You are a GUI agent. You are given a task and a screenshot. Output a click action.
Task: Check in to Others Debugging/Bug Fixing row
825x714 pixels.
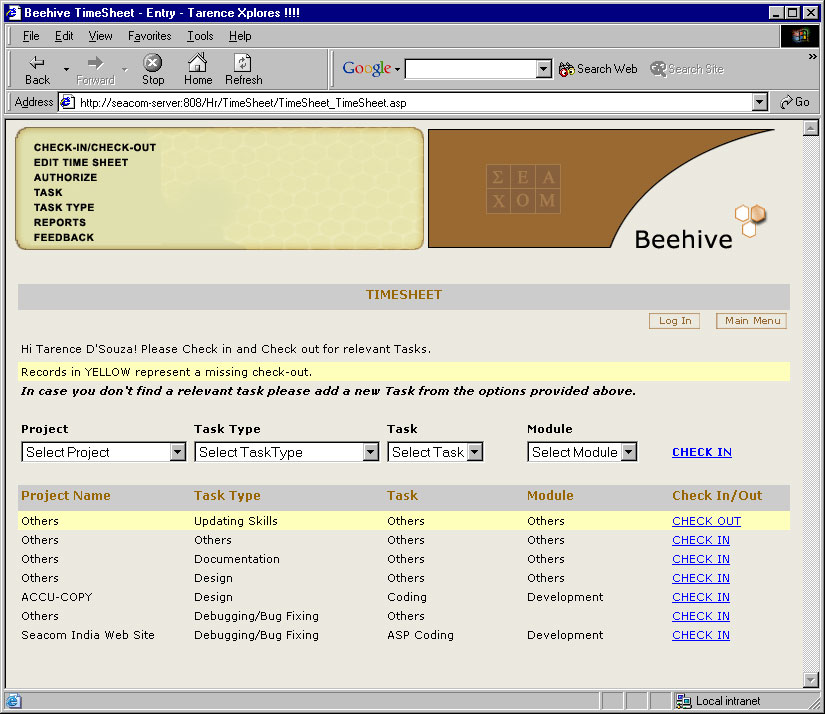pyautogui.click(x=701, y=616)
